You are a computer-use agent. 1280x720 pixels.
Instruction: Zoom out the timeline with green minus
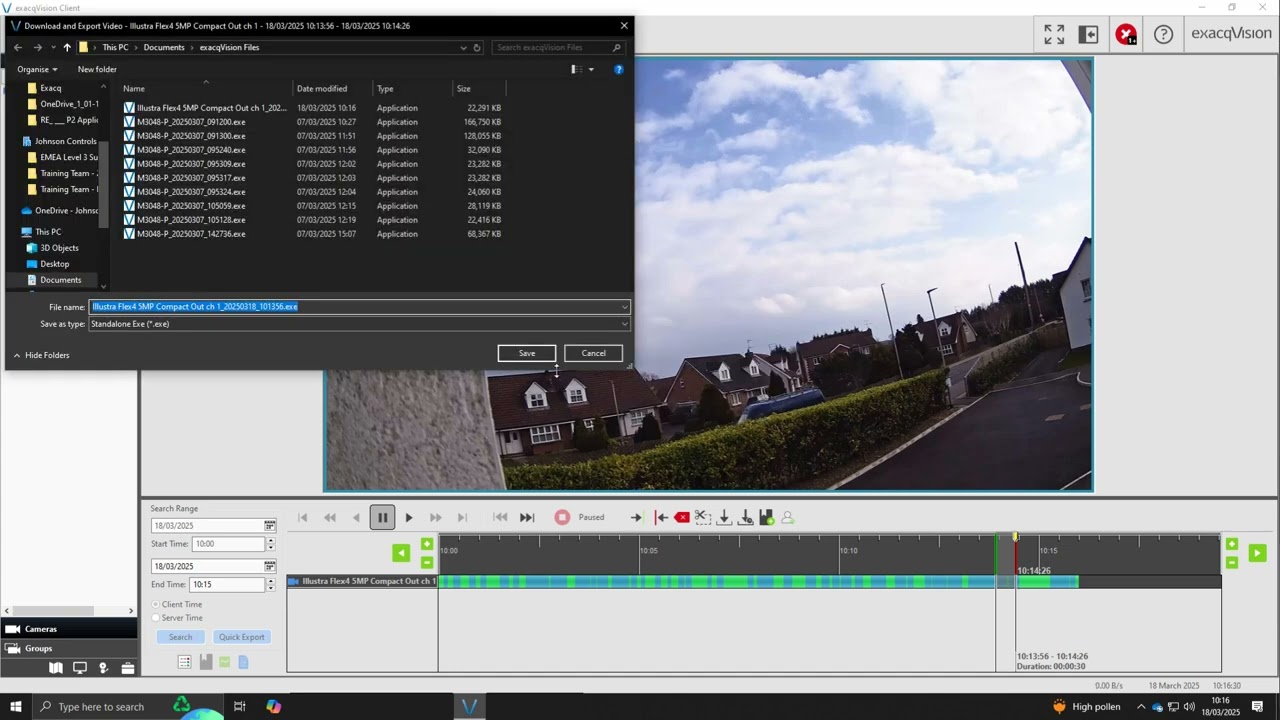click(427, 562)
